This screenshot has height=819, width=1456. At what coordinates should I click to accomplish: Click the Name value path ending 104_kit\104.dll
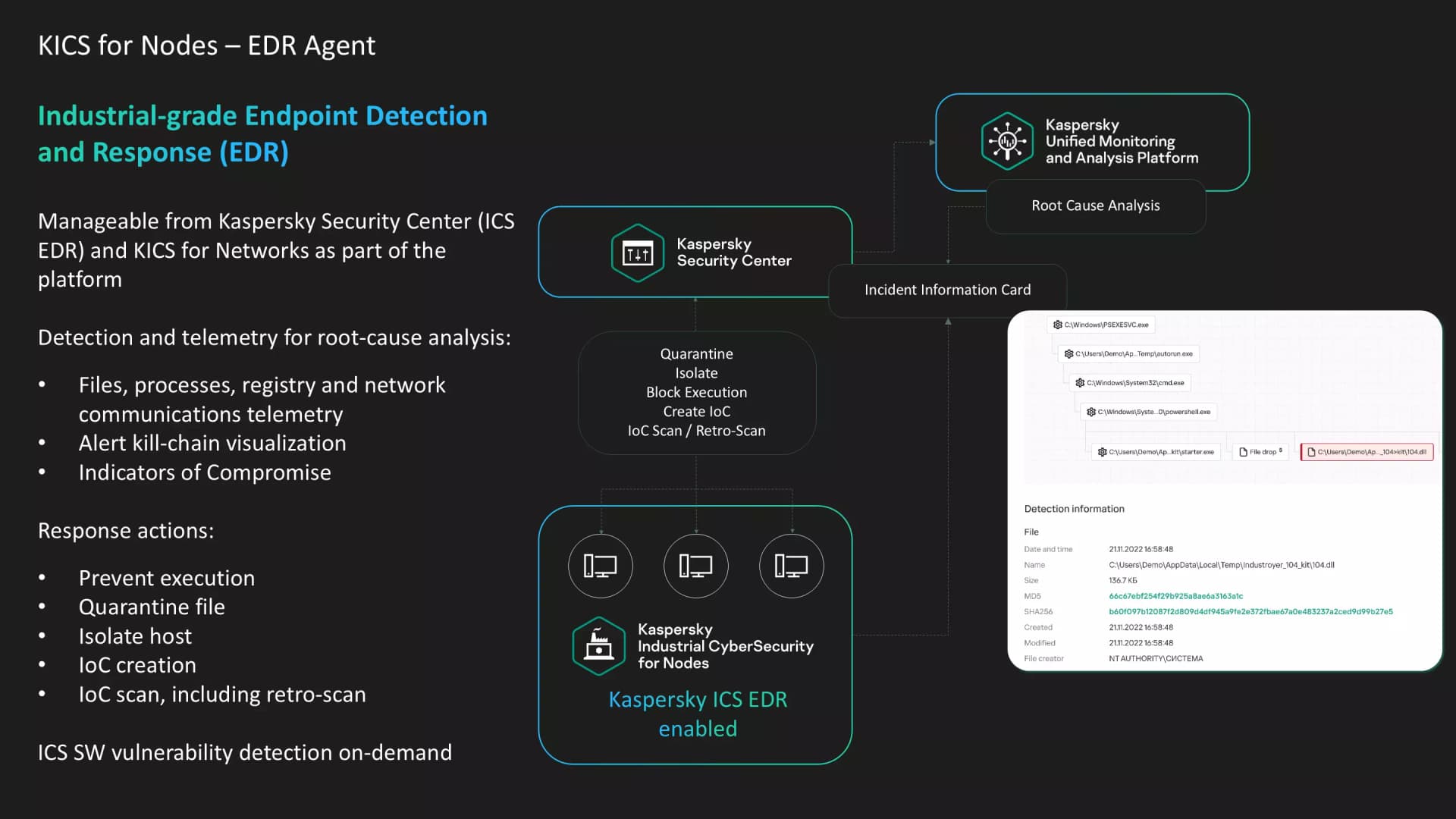1222,565
